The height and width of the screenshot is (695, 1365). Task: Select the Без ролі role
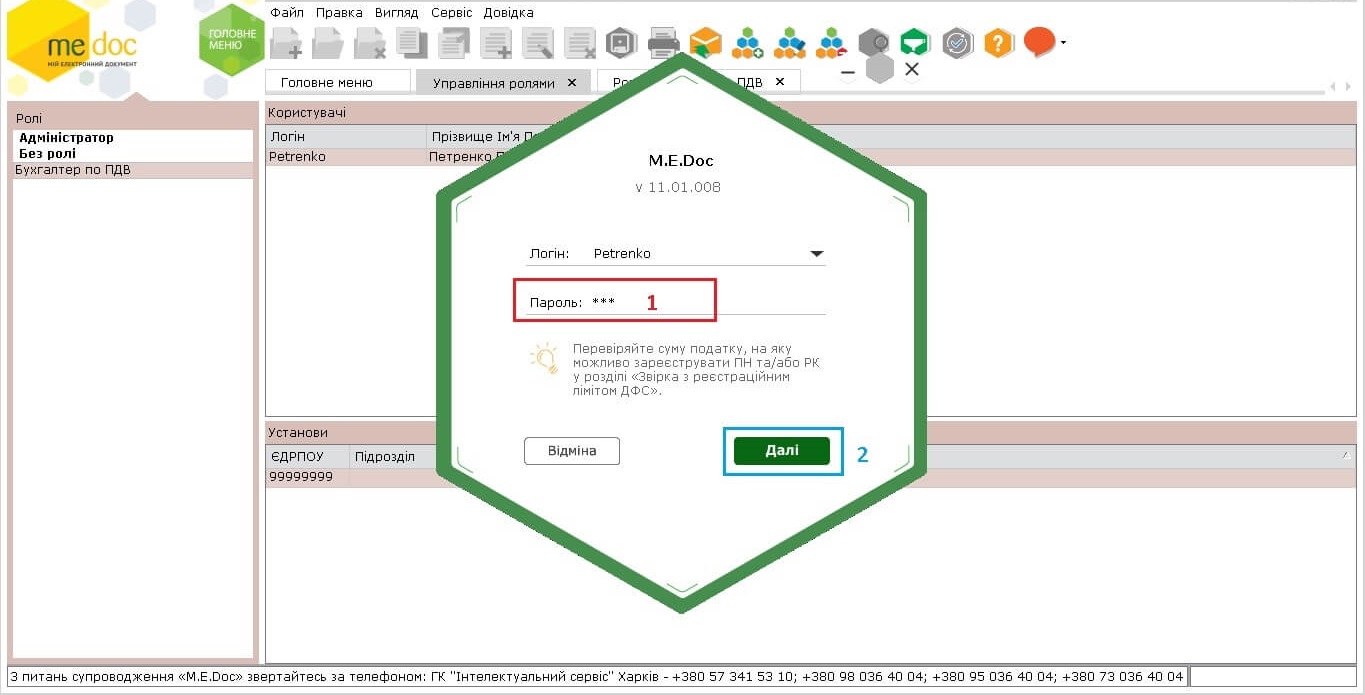click(x=133, y=154)
